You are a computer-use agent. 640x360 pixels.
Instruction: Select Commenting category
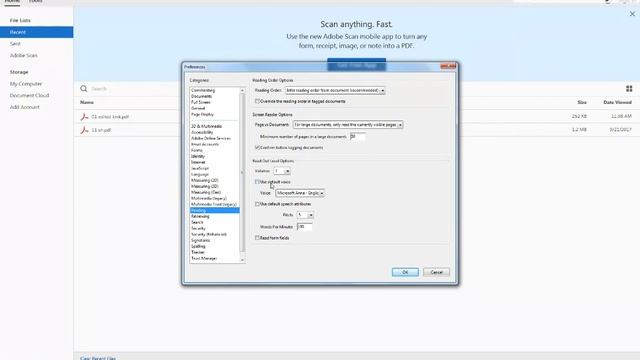203,90
